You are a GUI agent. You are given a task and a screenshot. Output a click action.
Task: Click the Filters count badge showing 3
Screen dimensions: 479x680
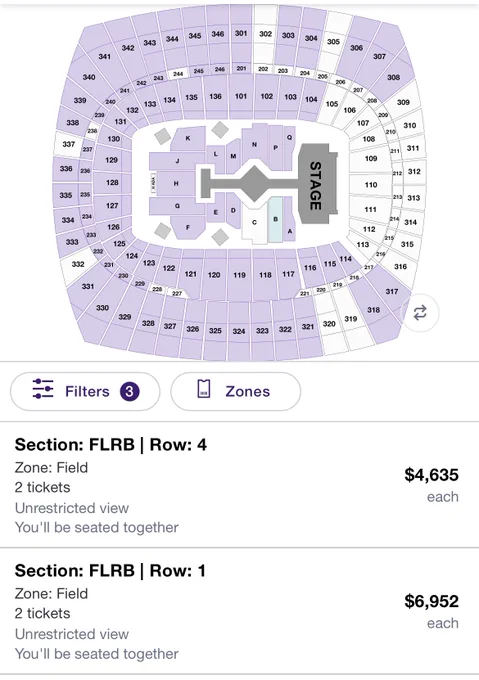click(x=129, y=392)
